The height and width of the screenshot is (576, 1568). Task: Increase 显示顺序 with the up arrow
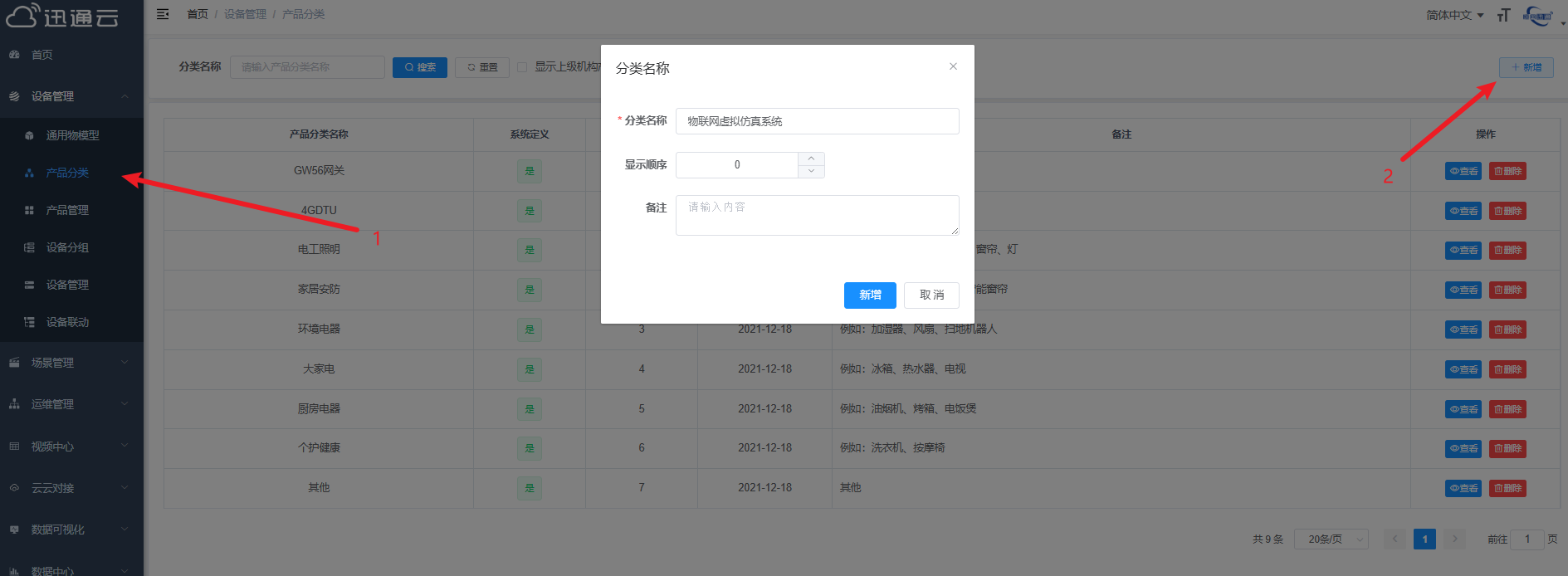(811, 159)
